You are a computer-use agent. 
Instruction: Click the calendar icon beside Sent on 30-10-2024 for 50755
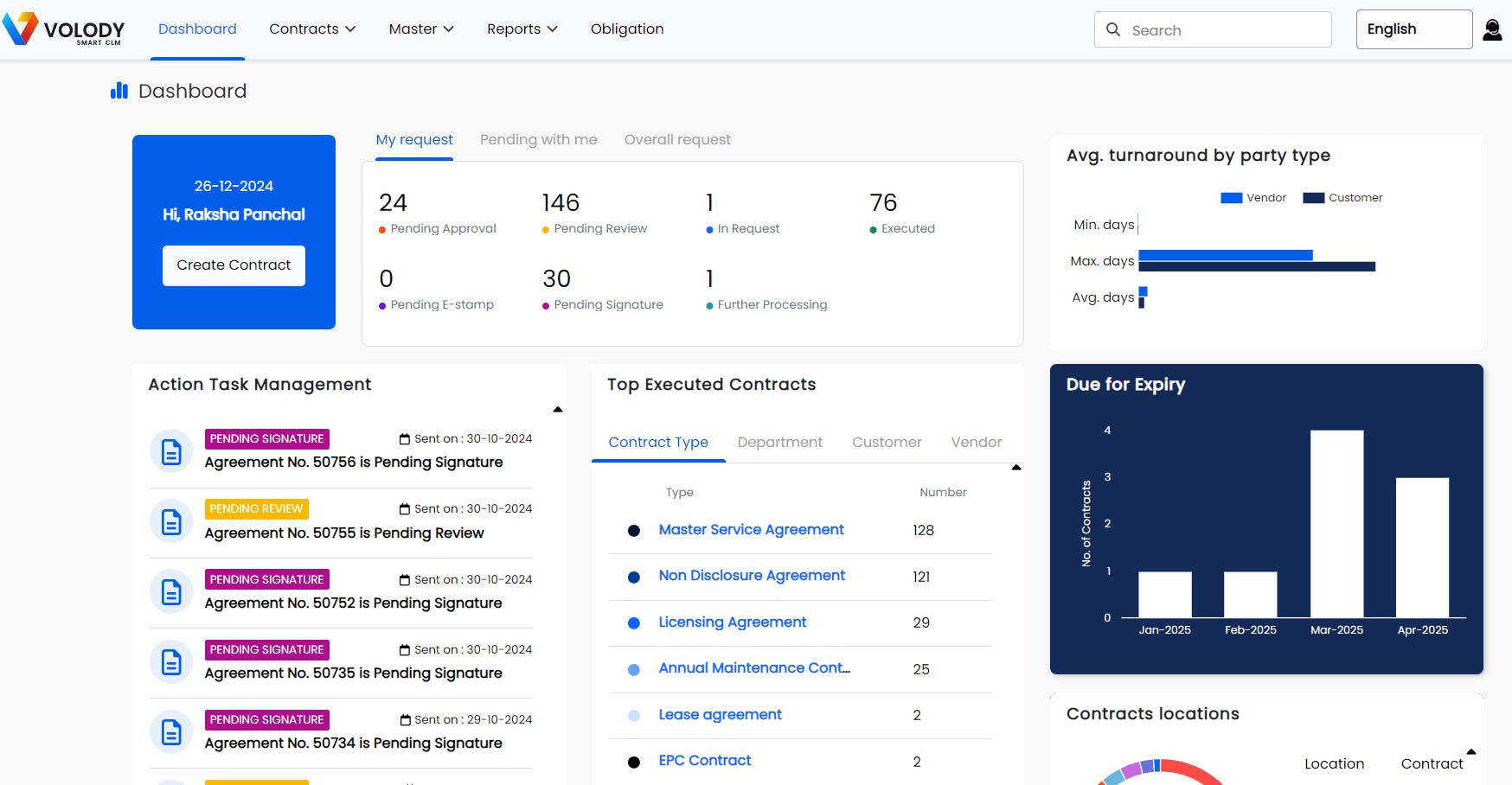(403, 508)
